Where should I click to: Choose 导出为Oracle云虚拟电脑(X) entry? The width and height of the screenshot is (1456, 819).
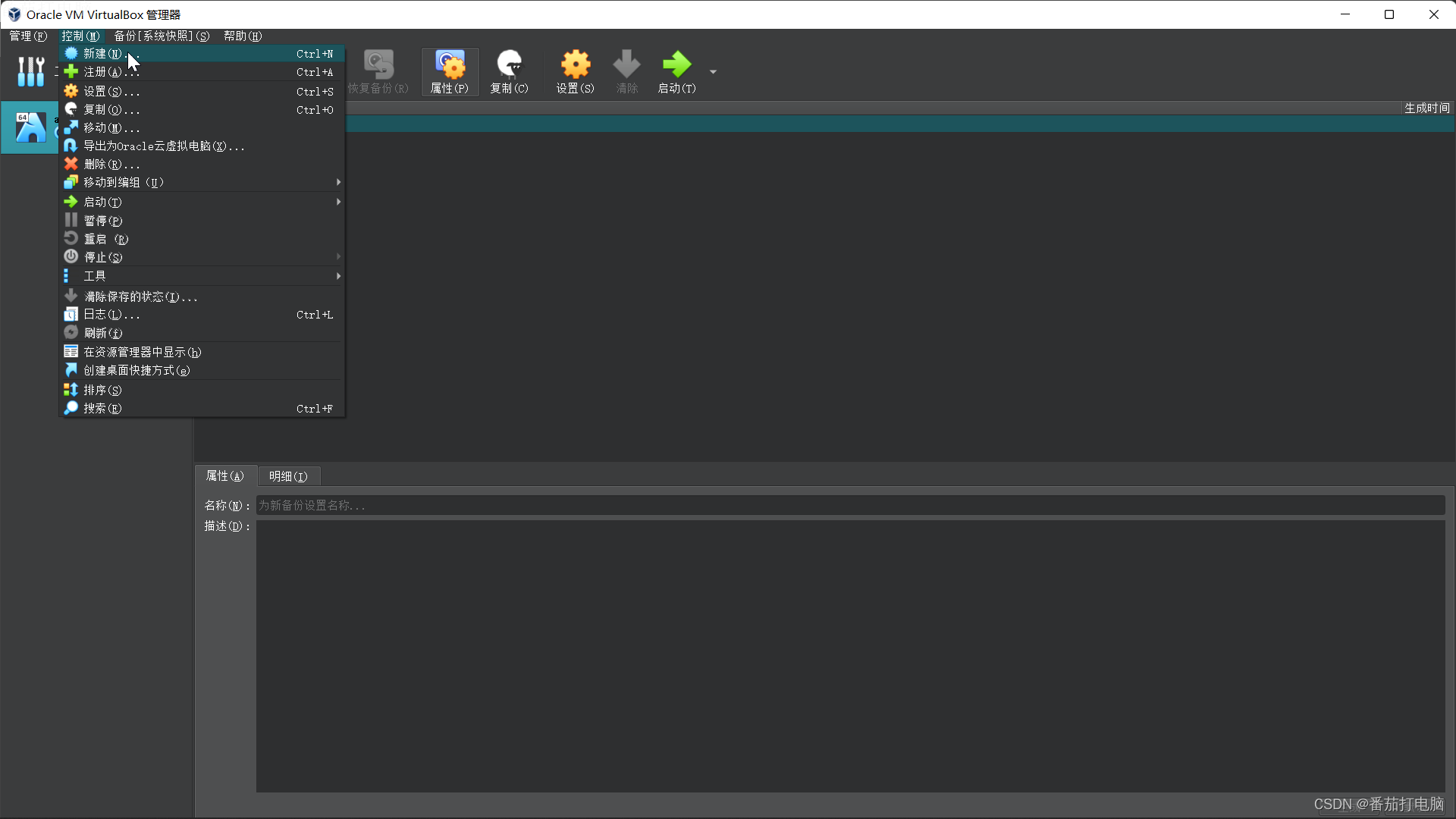(202, 146)
